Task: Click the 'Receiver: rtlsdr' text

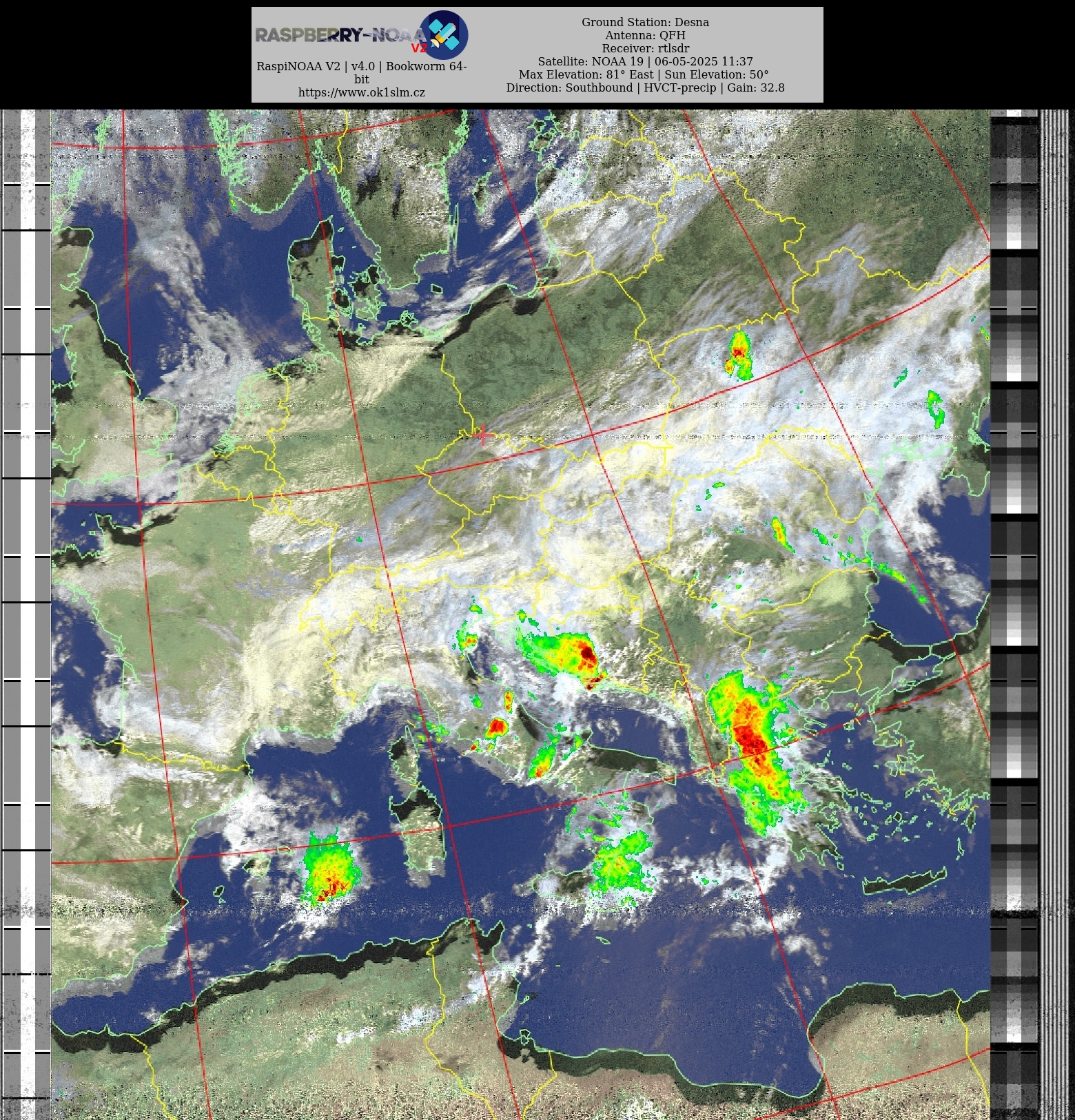Action: pyautogui.click(x=645, y=48)
